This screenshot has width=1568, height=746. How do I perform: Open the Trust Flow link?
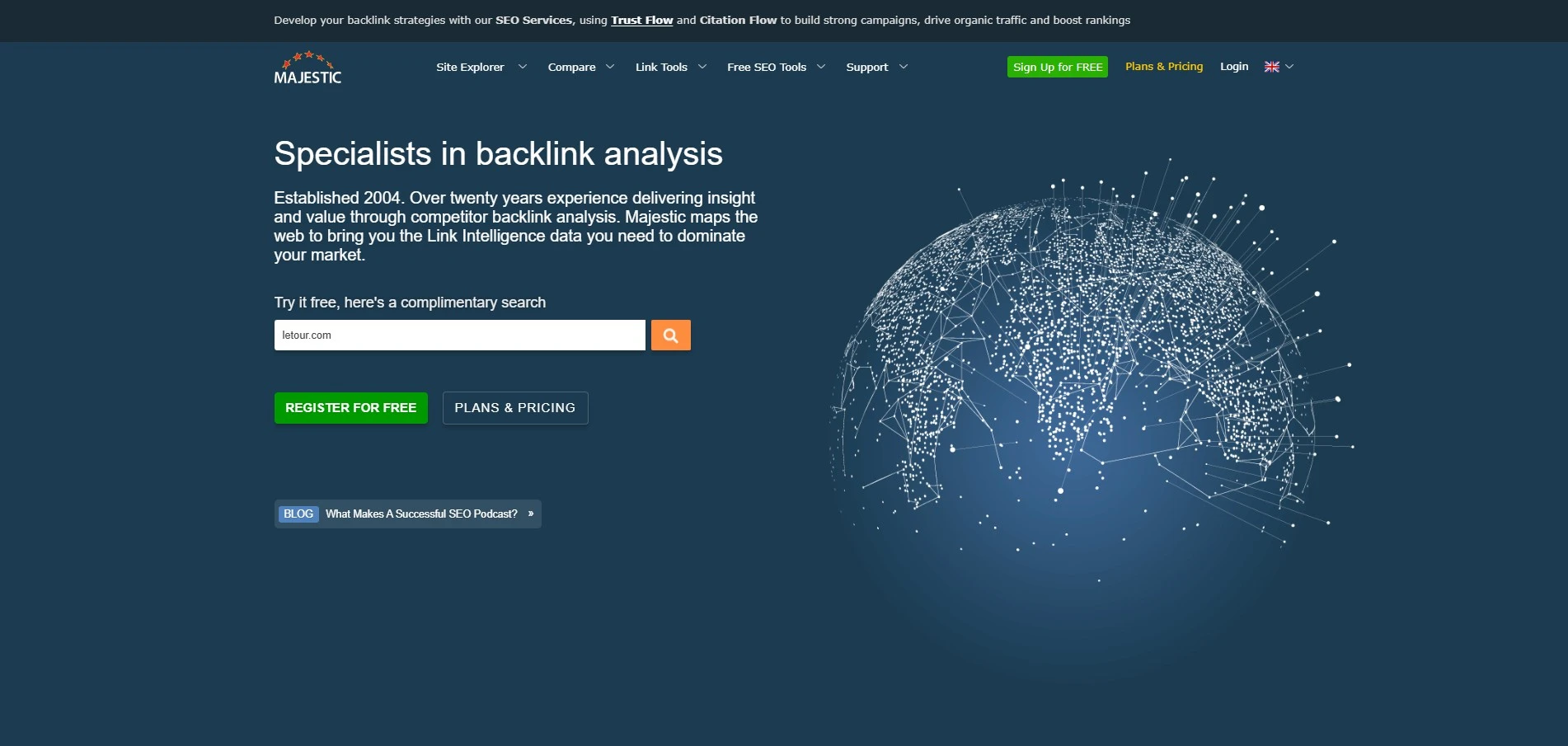pyautogui.click(x=642, y=20)
